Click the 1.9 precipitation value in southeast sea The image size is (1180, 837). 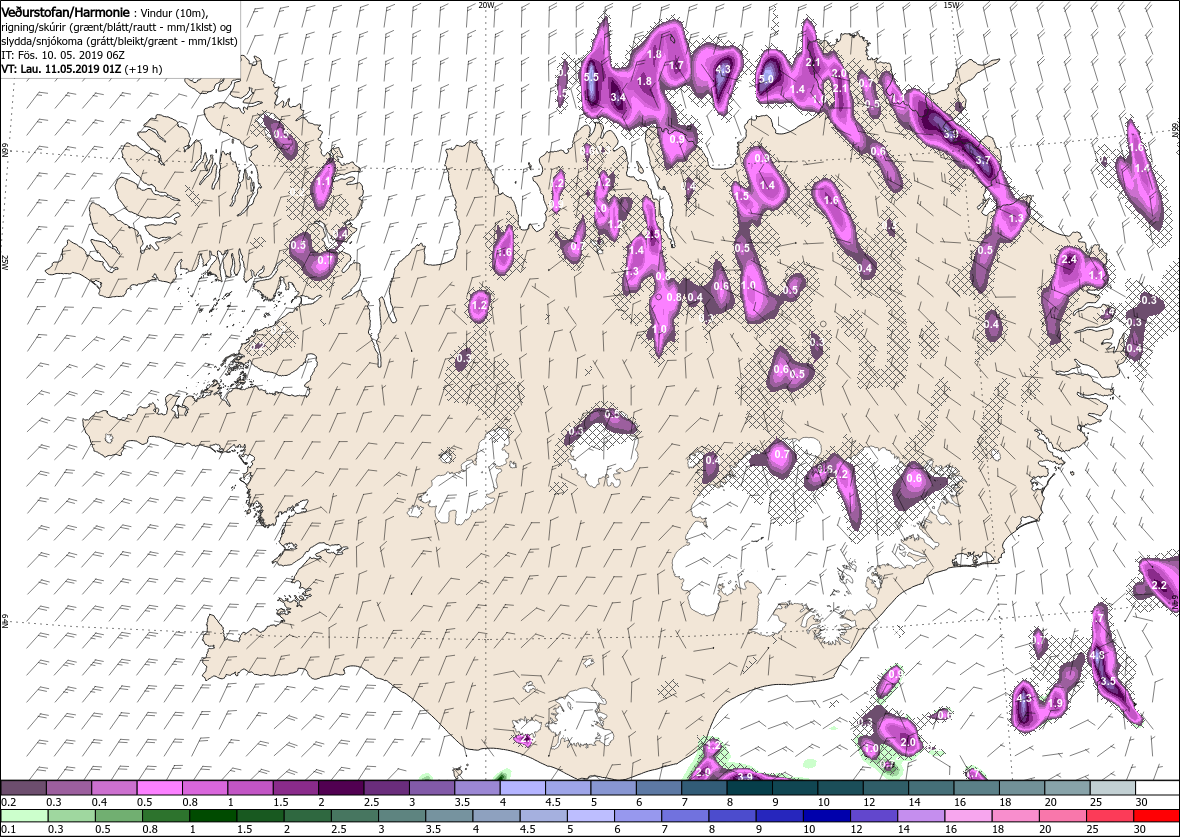point(1055,703)
